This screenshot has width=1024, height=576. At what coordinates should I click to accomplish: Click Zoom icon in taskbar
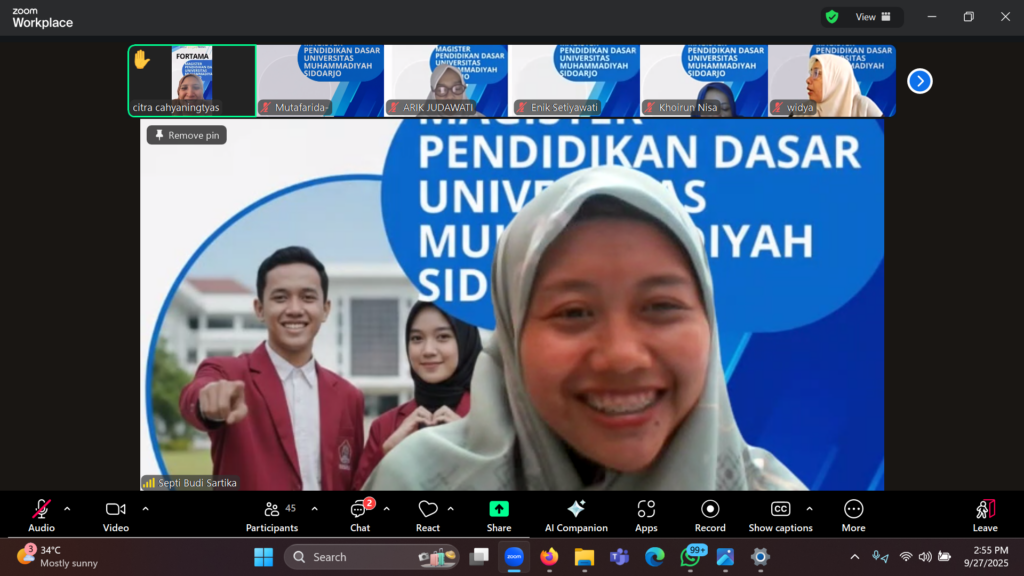pyautogui.click(x=515, y=557)
